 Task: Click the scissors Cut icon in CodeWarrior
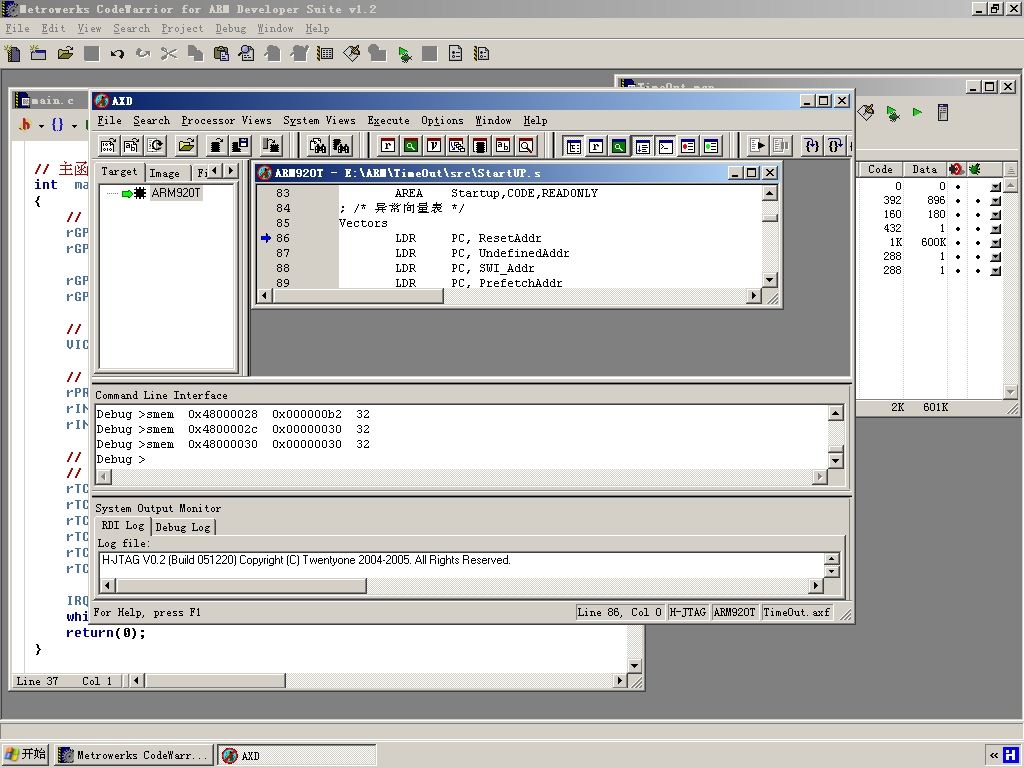coord(168,54)
